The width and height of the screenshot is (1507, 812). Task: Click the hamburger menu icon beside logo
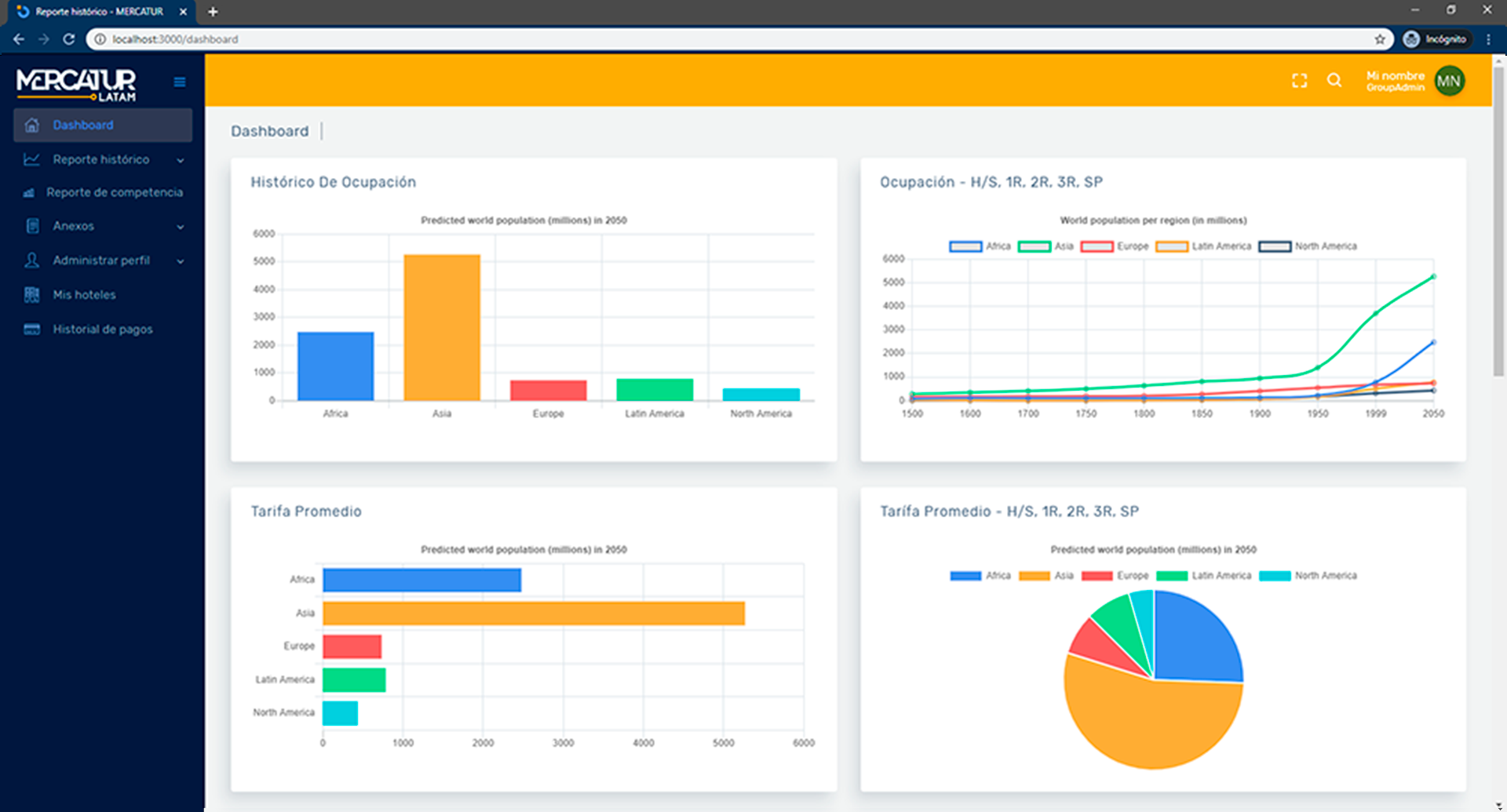click(x=179, y=82)
